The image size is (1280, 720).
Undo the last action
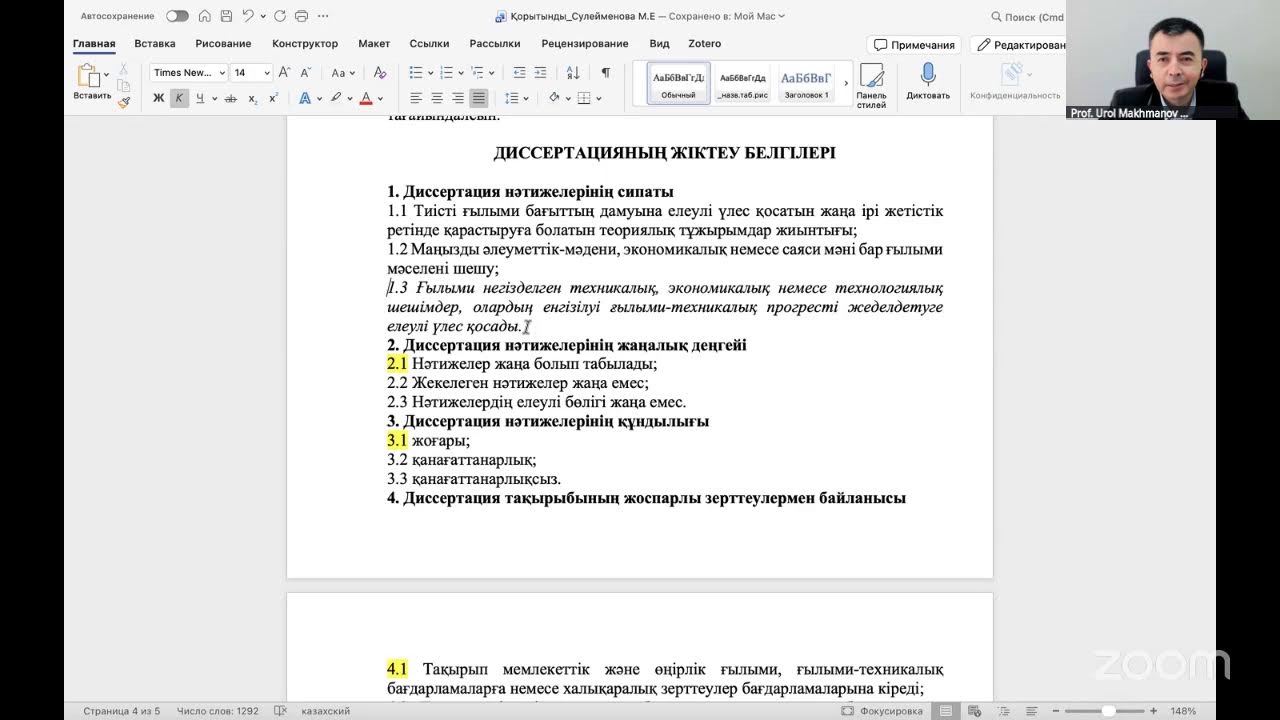point(247,16)
